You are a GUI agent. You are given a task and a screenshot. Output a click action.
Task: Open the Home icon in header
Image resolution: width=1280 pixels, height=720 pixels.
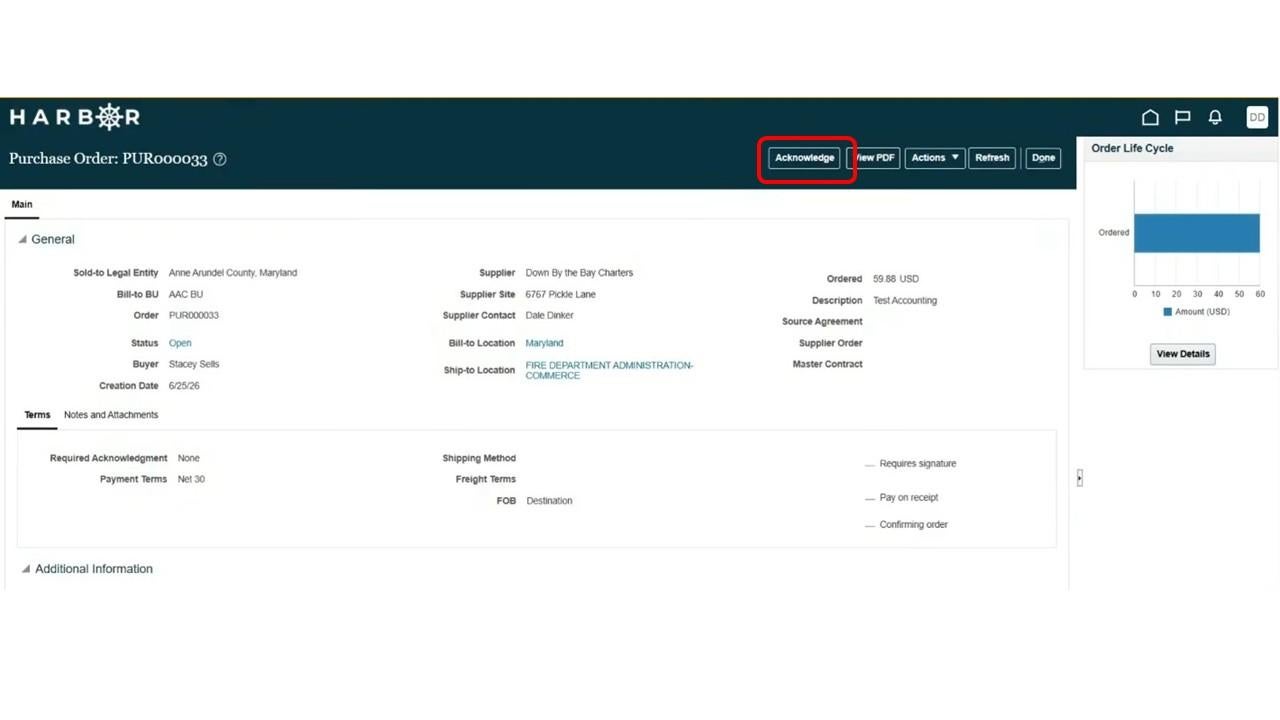click(1150, 117)
